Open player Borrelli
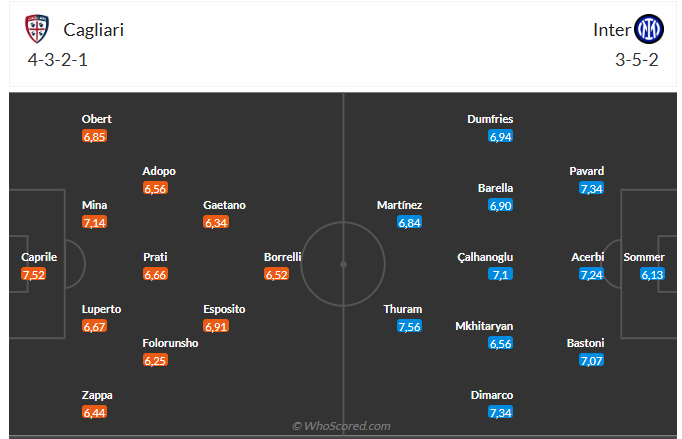682x439 pixels. tap(283, 257)
